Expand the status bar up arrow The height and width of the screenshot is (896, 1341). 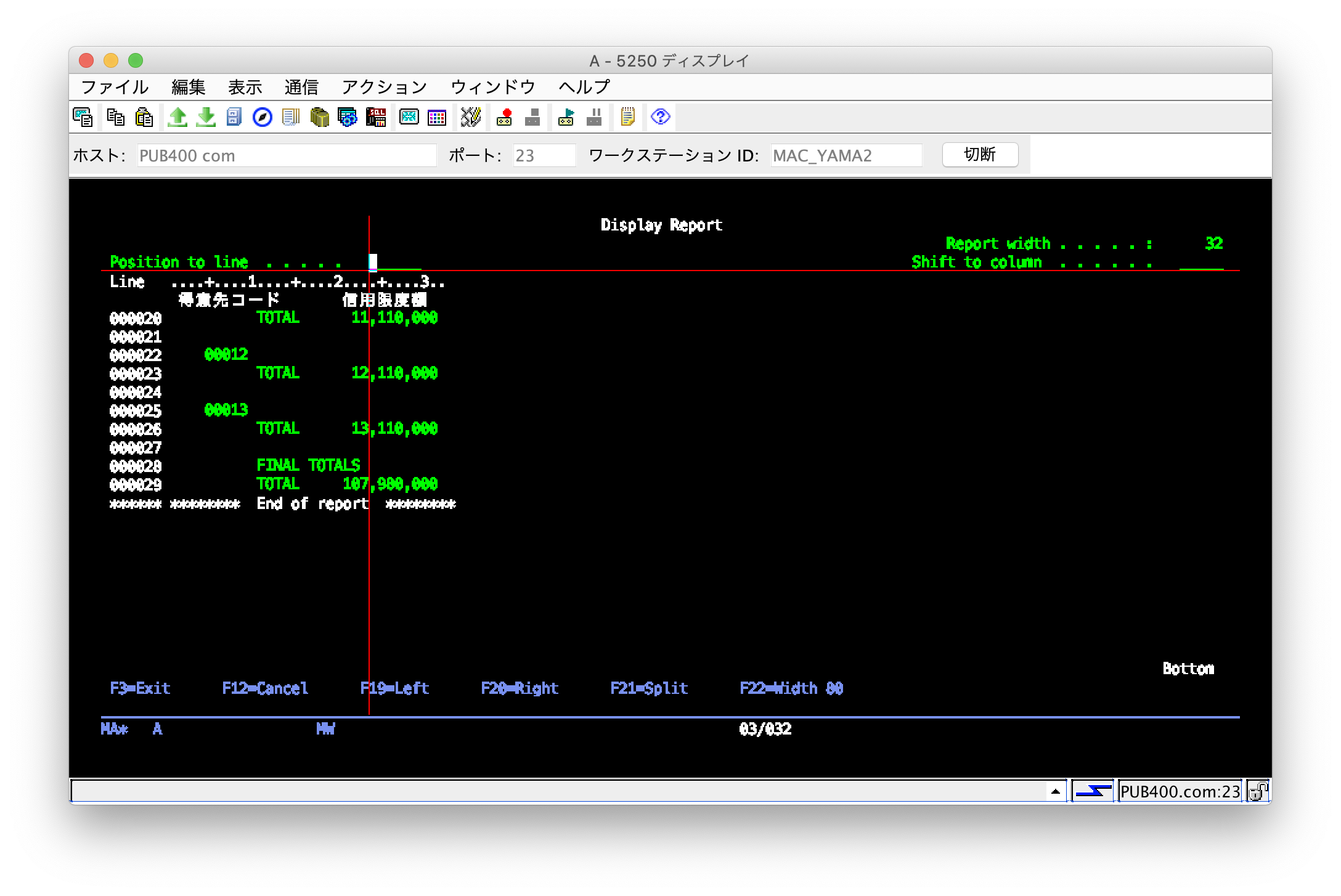tap(1055, 792)
